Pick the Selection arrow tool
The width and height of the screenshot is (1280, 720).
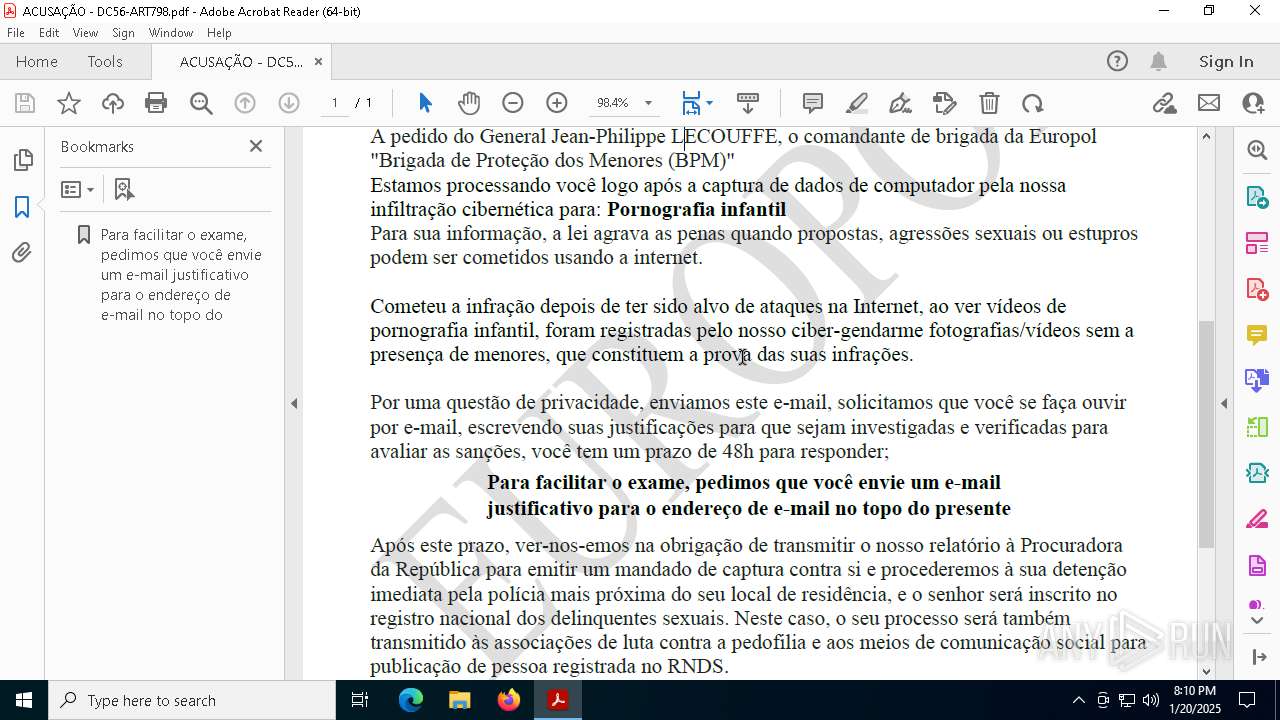tap(425, 103)
